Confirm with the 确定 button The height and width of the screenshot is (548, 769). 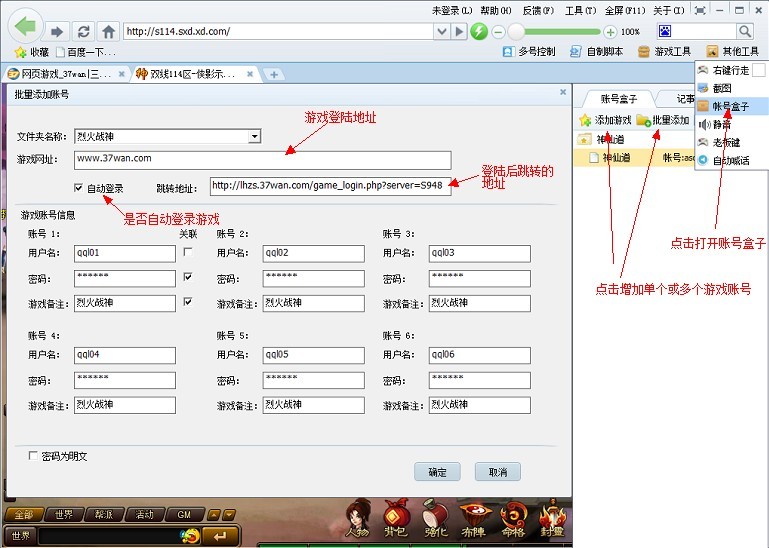pos(437,472)
